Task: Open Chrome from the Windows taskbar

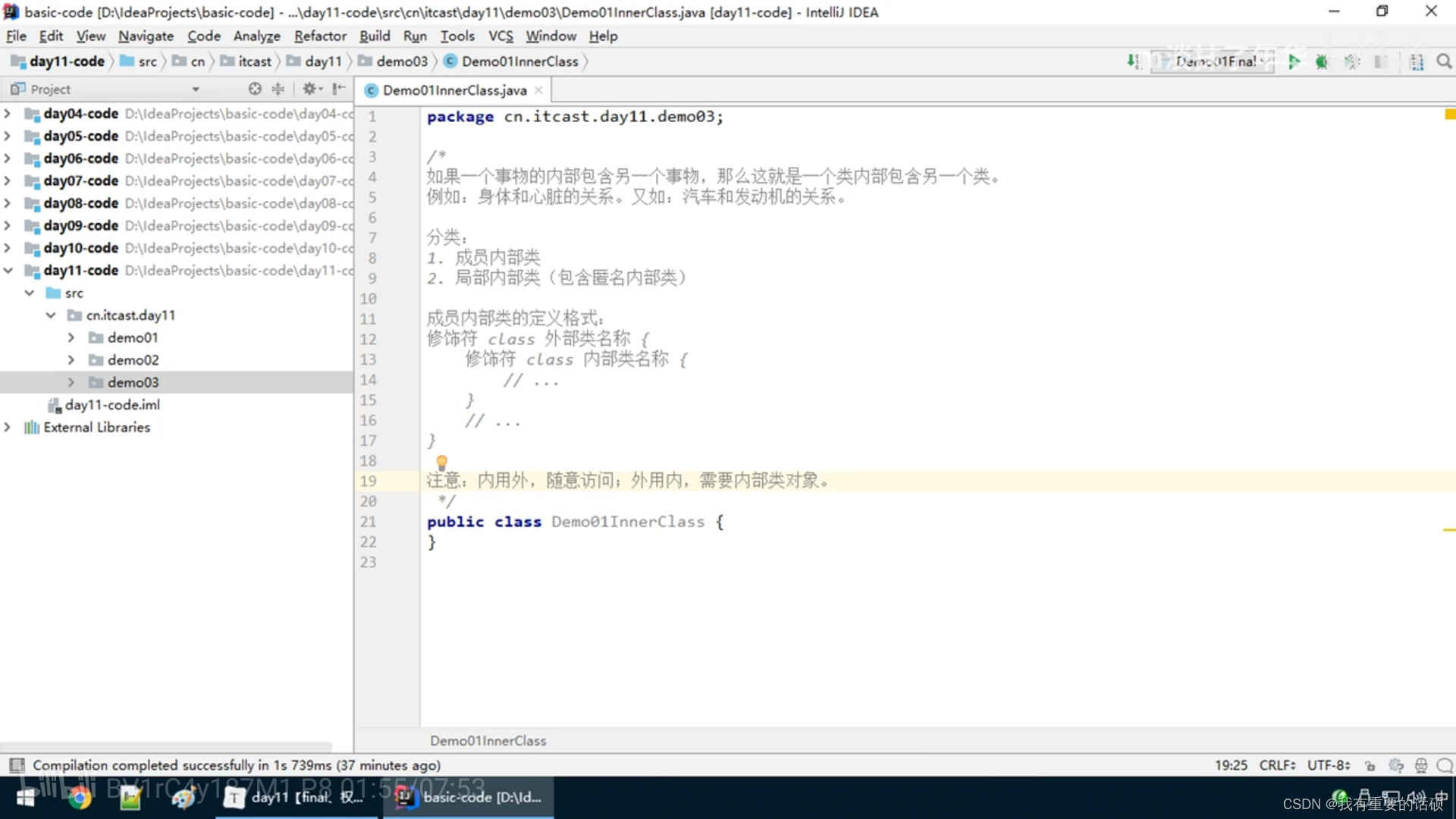Action: pyautogui.click(x=79, y=797)
